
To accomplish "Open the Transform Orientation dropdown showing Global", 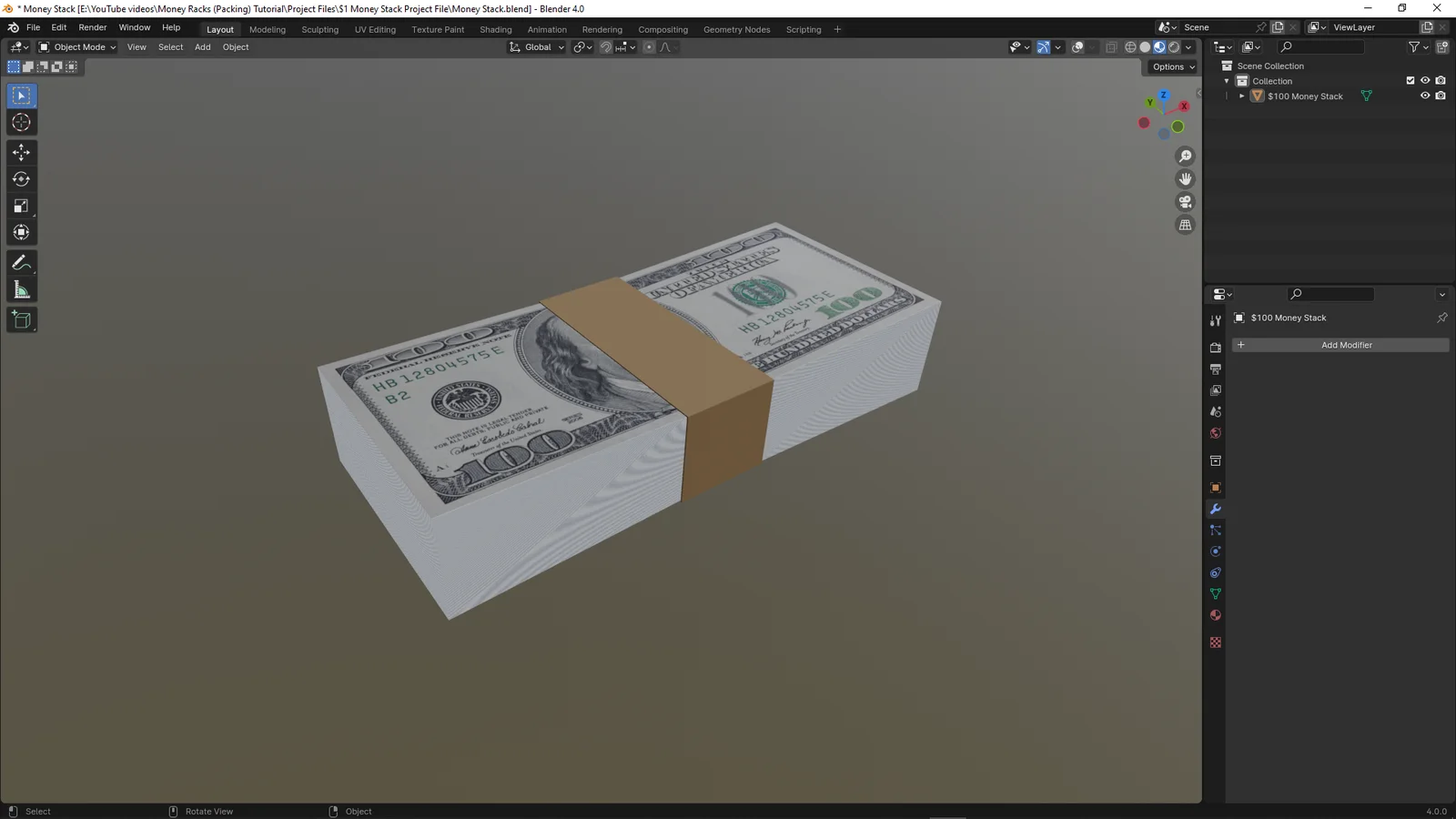I will [x=537, y=46].
